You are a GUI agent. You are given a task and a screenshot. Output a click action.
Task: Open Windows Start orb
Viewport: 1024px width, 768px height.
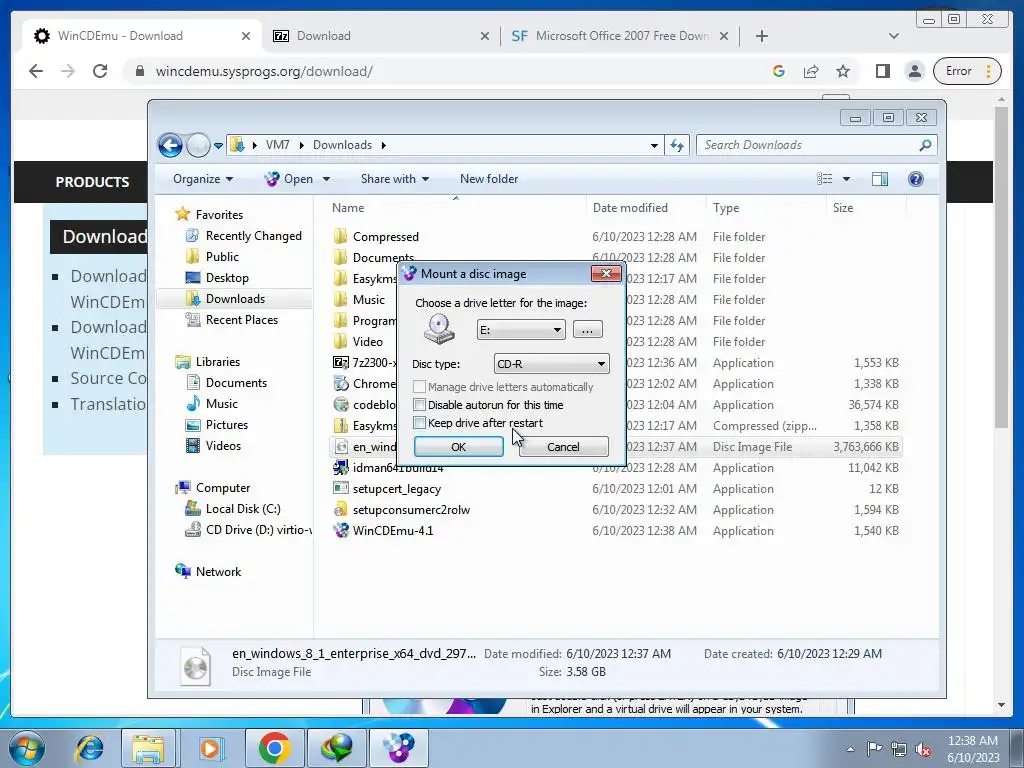click(27, 748)
